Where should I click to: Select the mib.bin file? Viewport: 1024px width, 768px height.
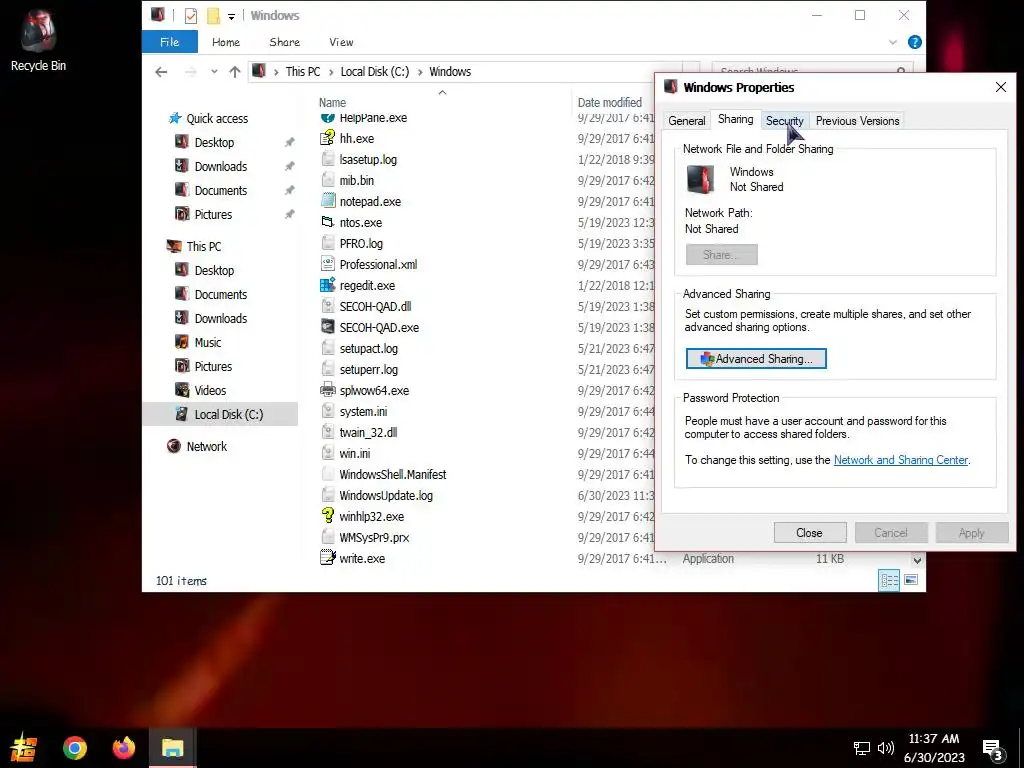(357, 180)
